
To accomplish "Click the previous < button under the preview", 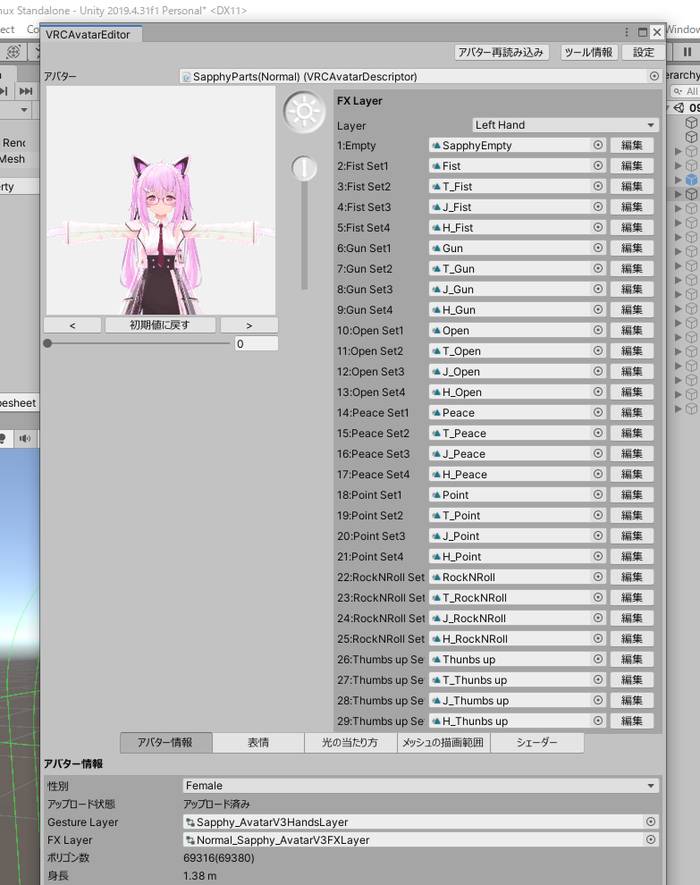I will click(x=72, y=325).
